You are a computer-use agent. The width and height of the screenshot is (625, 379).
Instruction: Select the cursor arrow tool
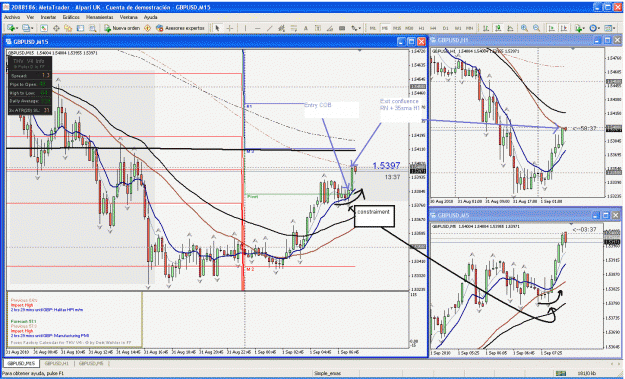click(x=217, y=28)
